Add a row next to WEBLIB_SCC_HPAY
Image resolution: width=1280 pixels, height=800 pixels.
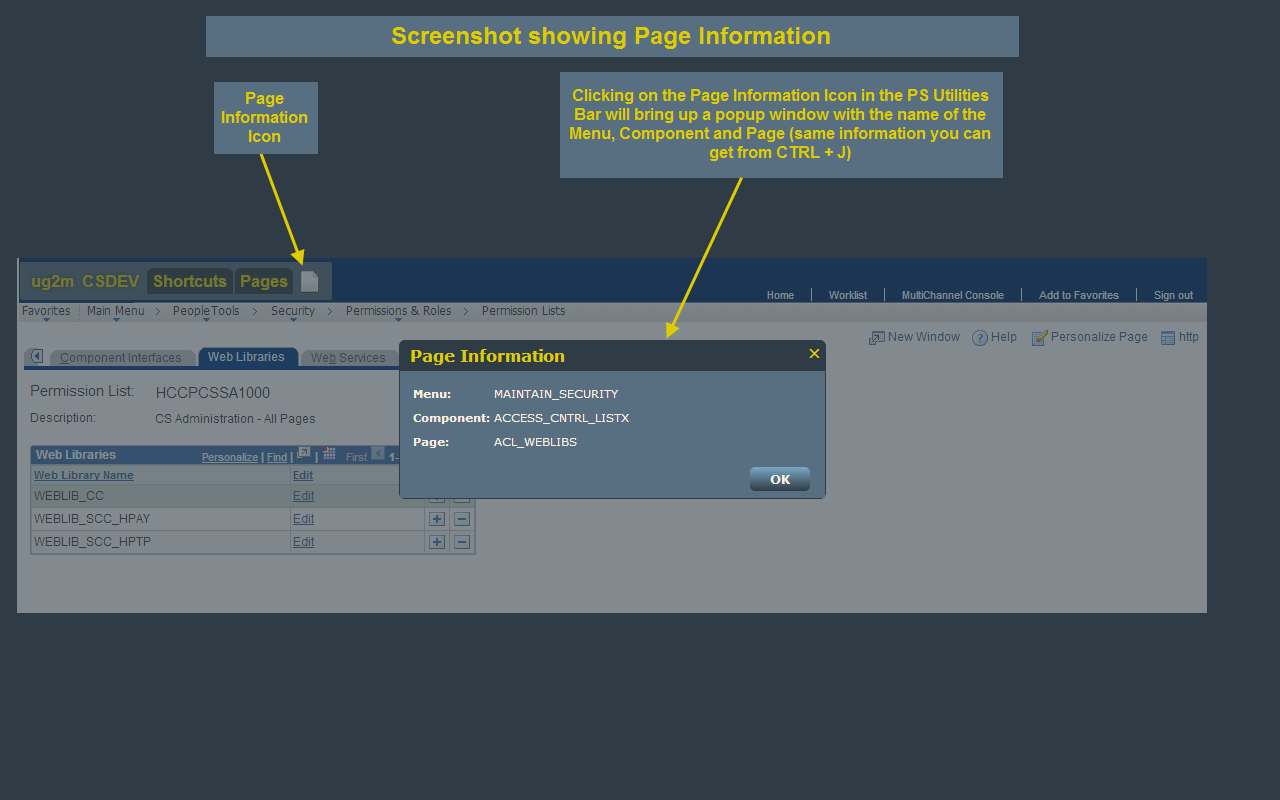[x=437, y=518]
